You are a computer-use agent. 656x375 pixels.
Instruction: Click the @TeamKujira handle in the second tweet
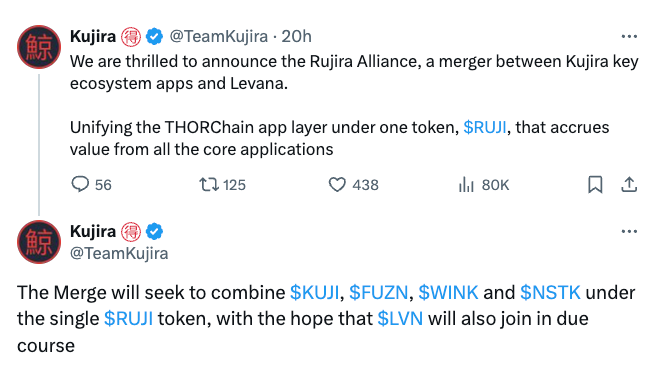point(119,254)
